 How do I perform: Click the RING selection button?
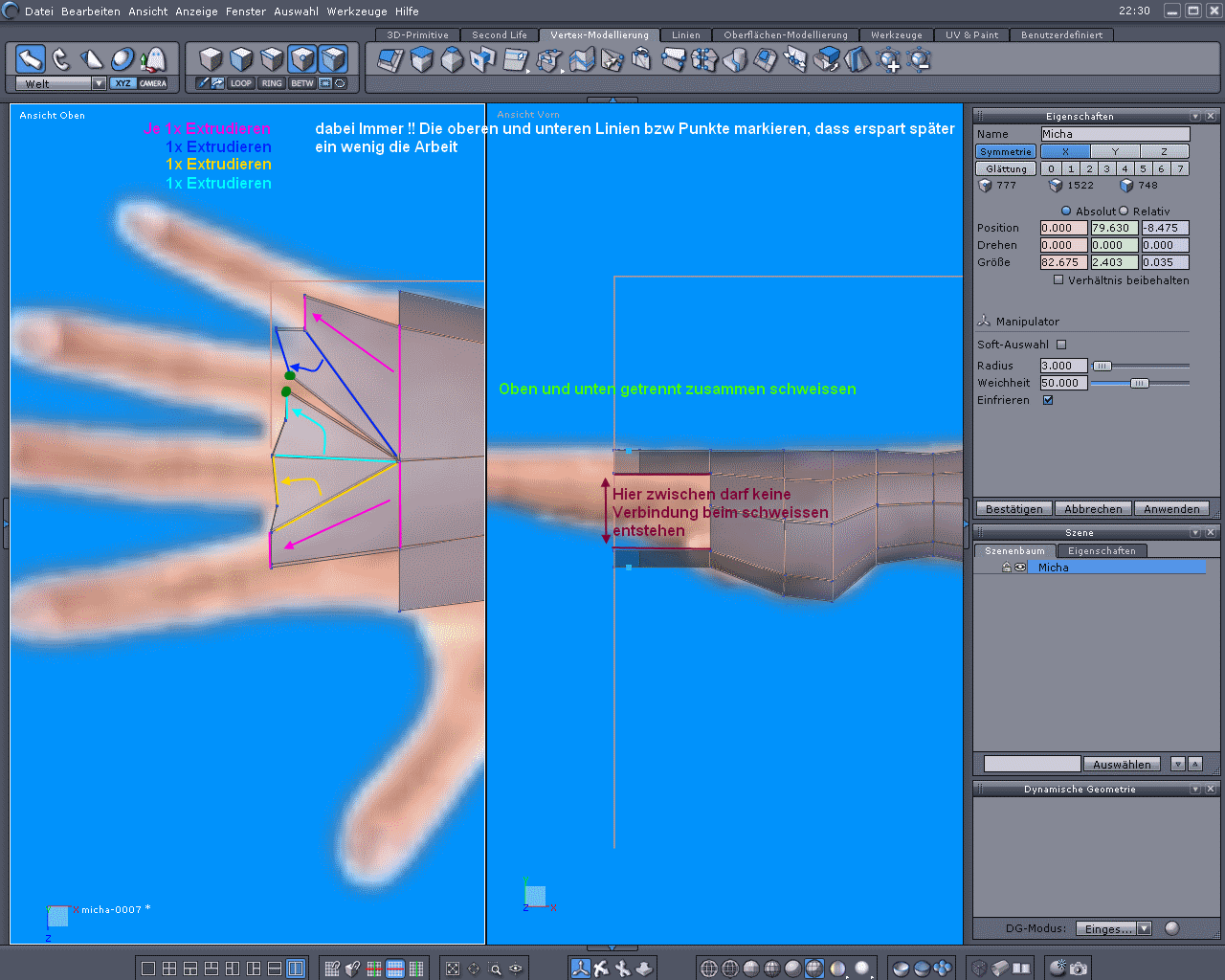tap(272, 83)
